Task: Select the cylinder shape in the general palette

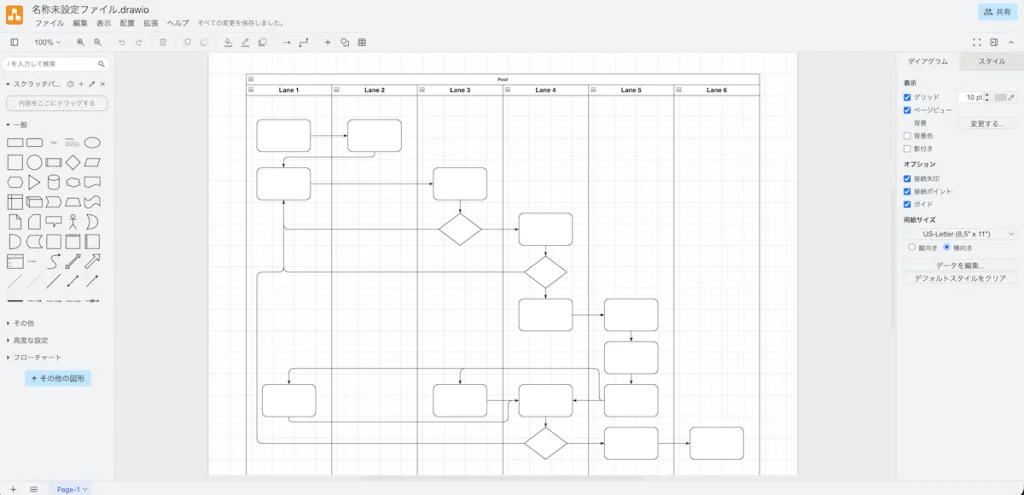Action: tap(54, 182)
